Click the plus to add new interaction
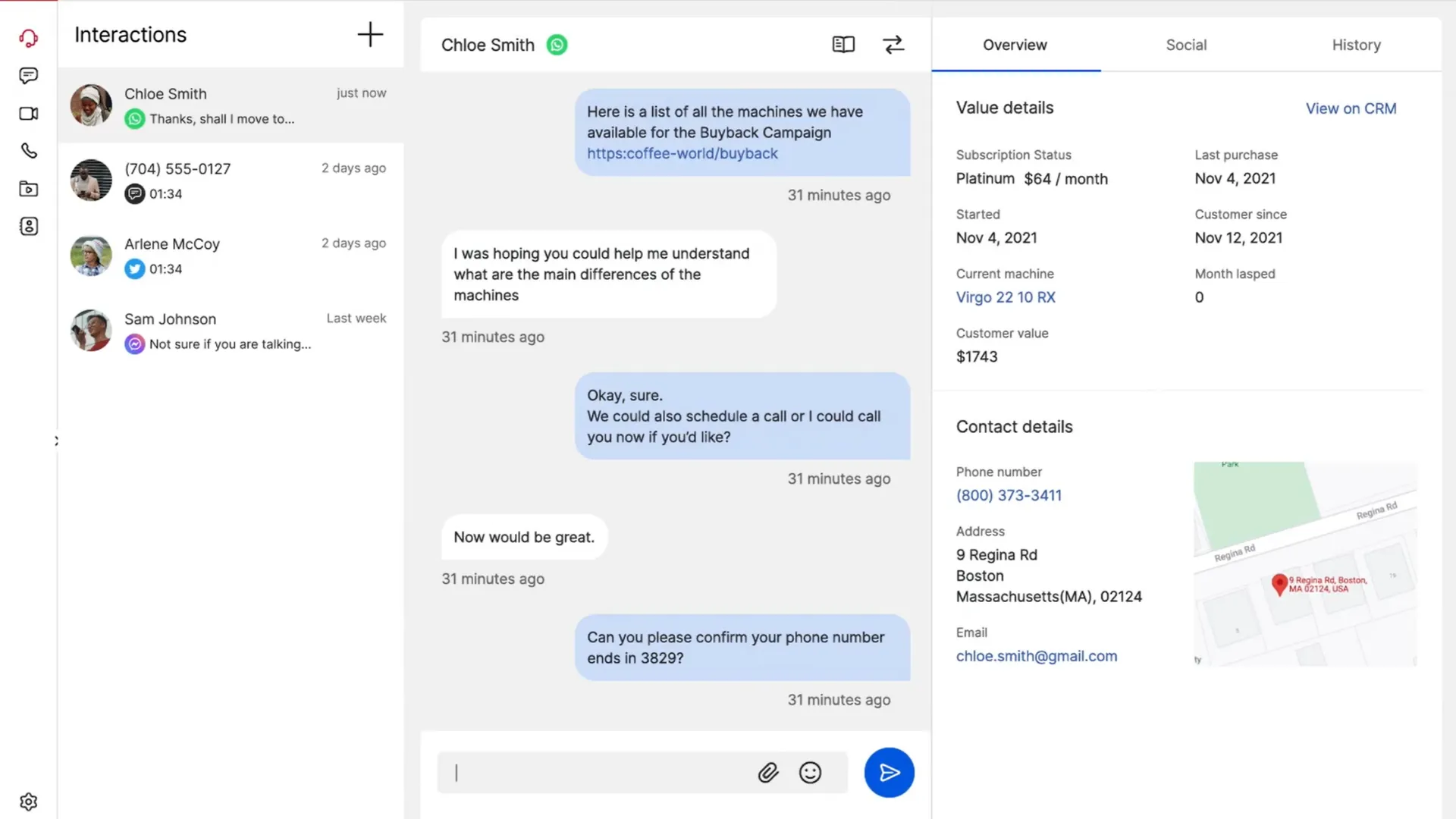 pyautogui.click(x=370, y=35)
